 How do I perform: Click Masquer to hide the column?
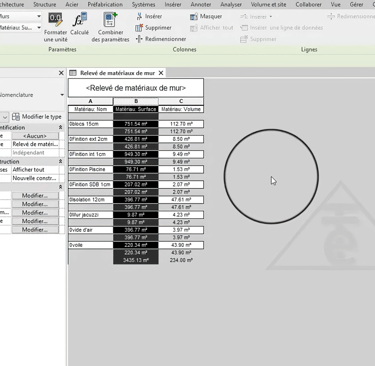click(x=206, y=16)
